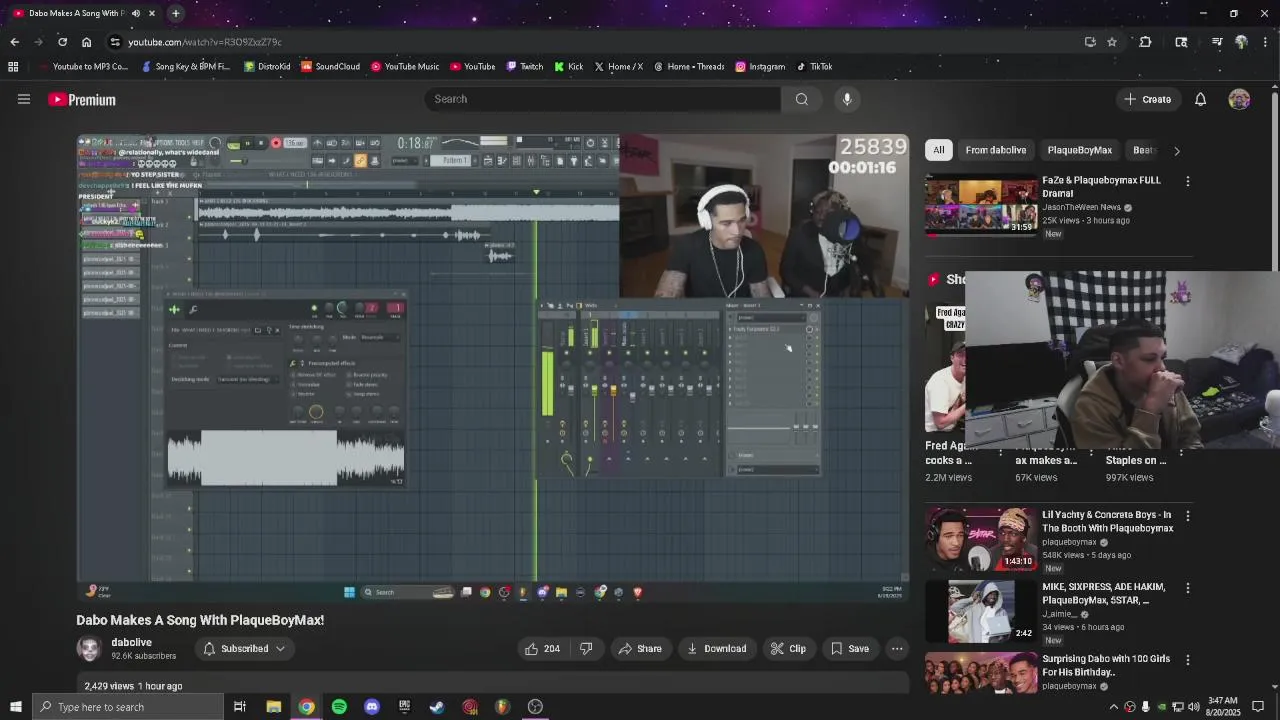Open options for FaZe & Plaqueboymax video

pyautogui.click(x=1187, y=181)
